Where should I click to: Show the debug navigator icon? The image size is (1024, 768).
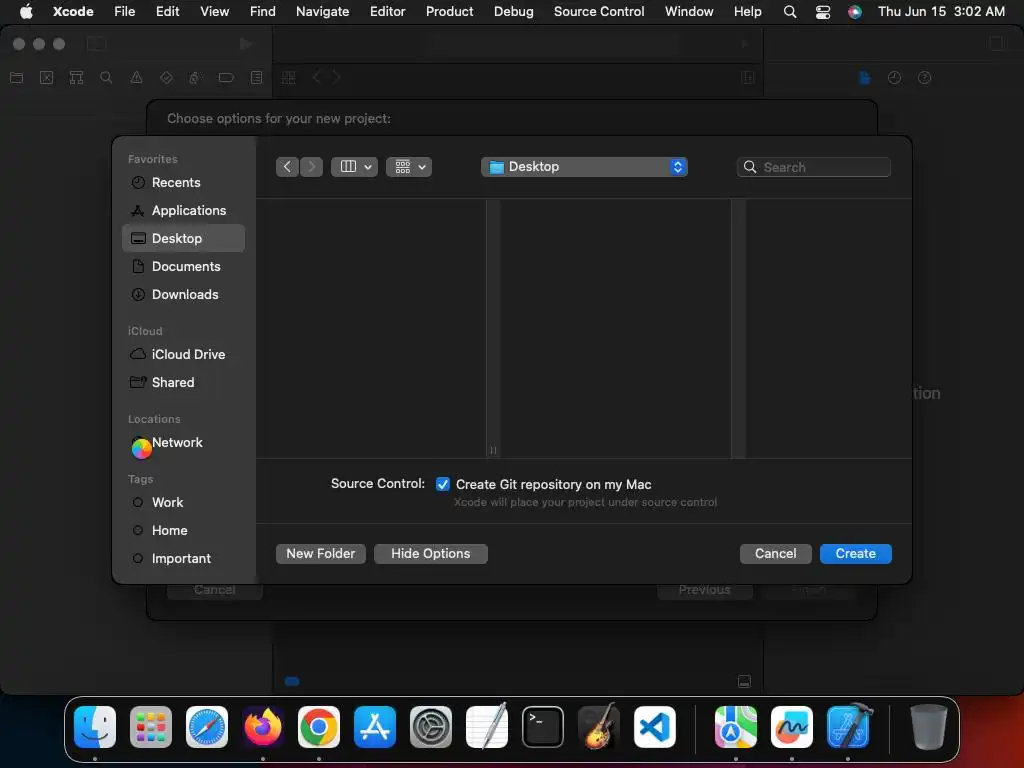click(195, 78)
